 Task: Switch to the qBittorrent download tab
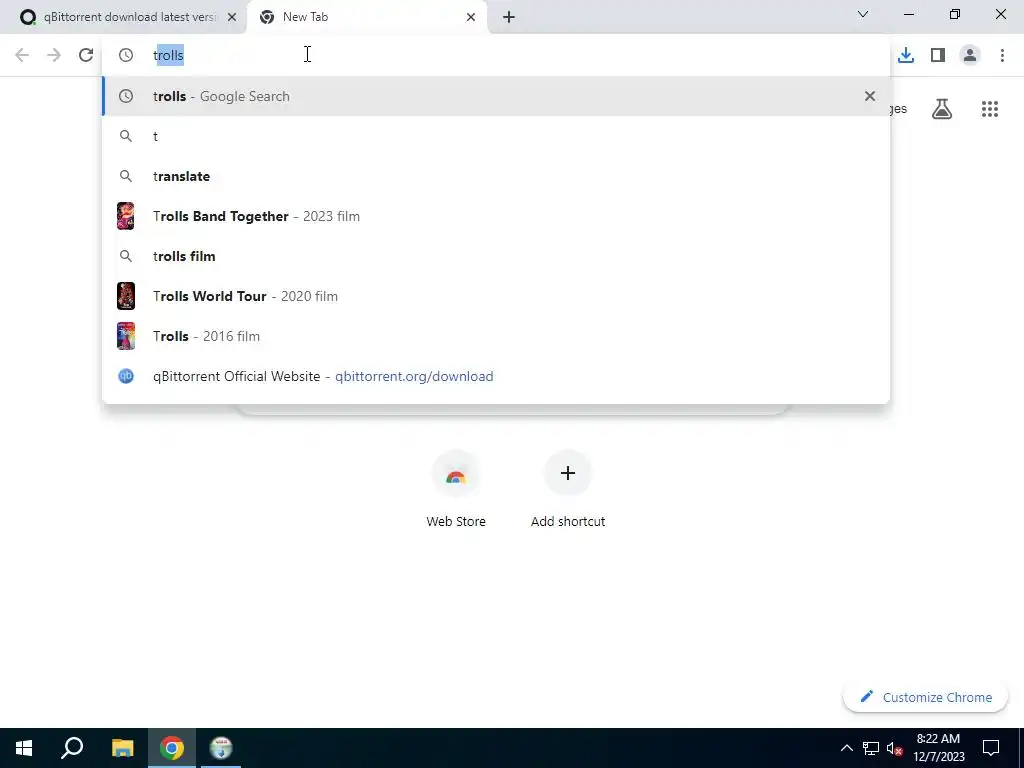pyautogui.click(x=123, y=17)
